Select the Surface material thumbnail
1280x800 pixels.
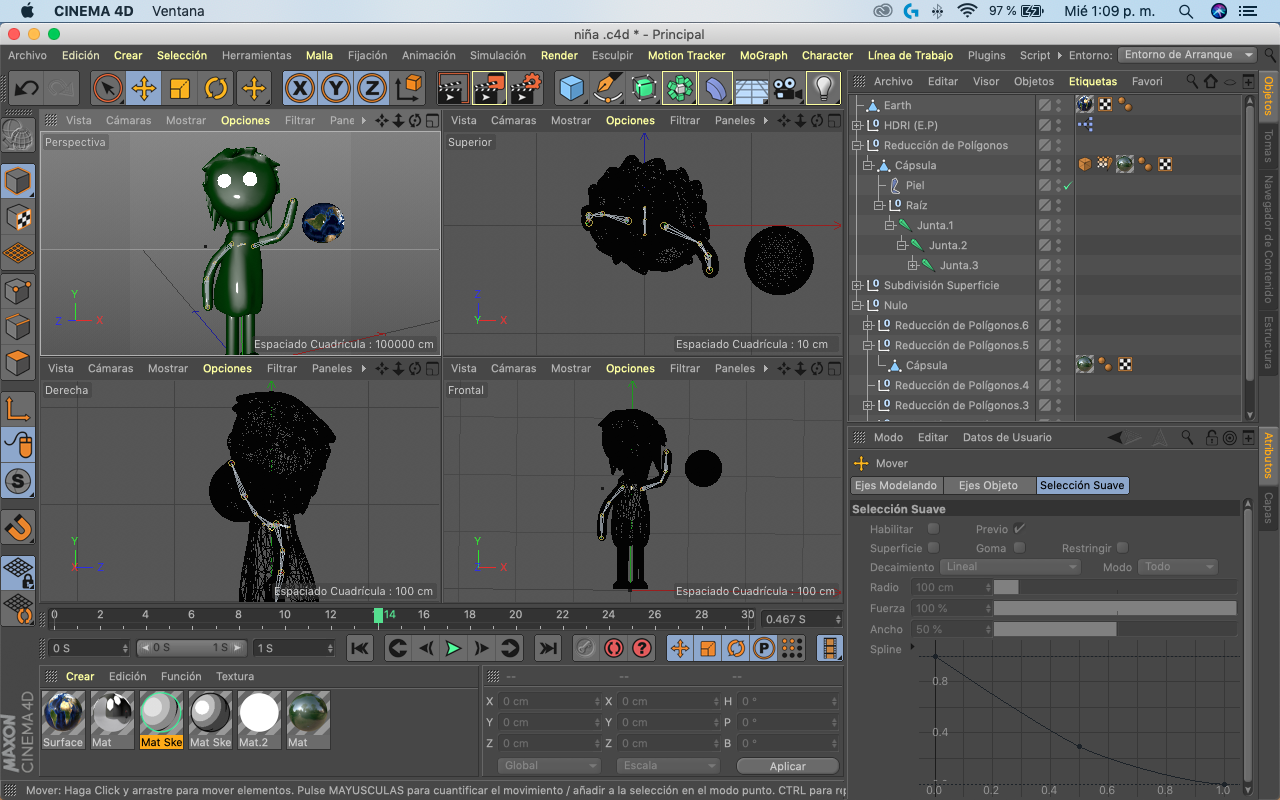pos(63,714)
